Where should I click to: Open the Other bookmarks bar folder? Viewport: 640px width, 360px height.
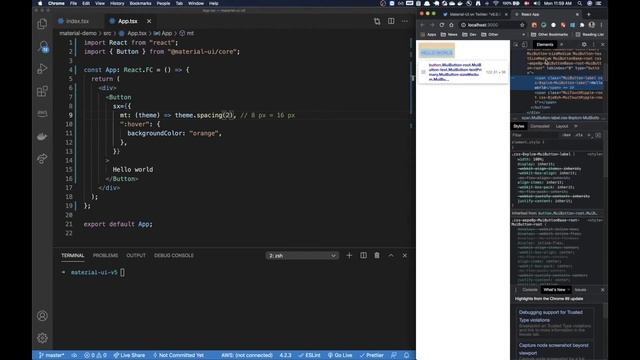(x=490, y=35)
